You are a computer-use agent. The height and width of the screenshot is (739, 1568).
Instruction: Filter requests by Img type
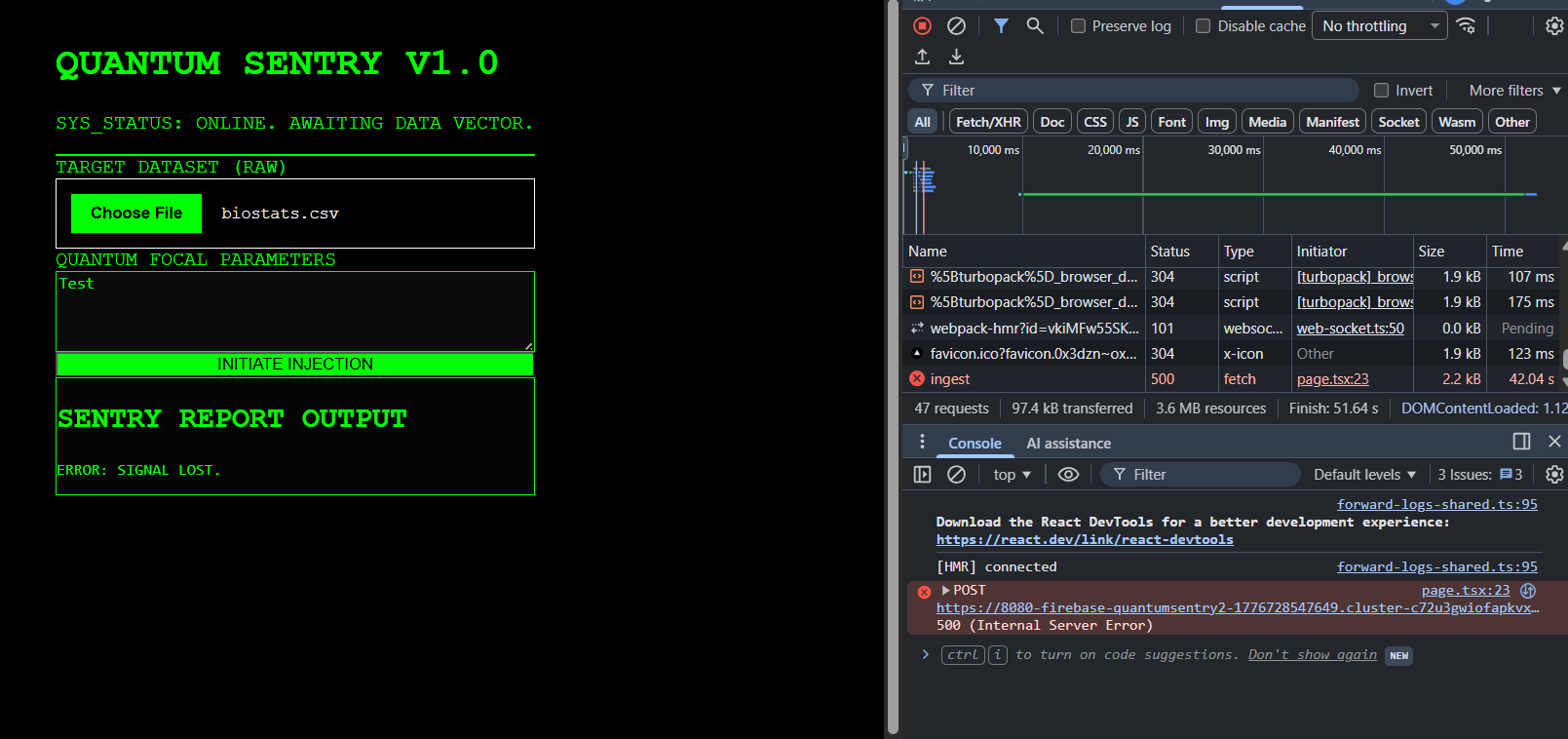1216,122
